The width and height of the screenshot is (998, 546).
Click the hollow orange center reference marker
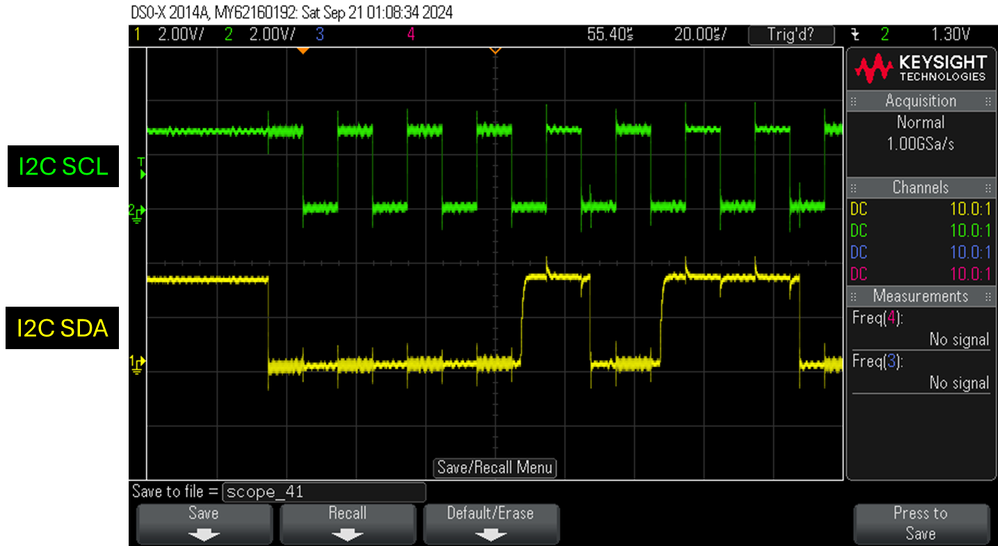coord(495,50)
